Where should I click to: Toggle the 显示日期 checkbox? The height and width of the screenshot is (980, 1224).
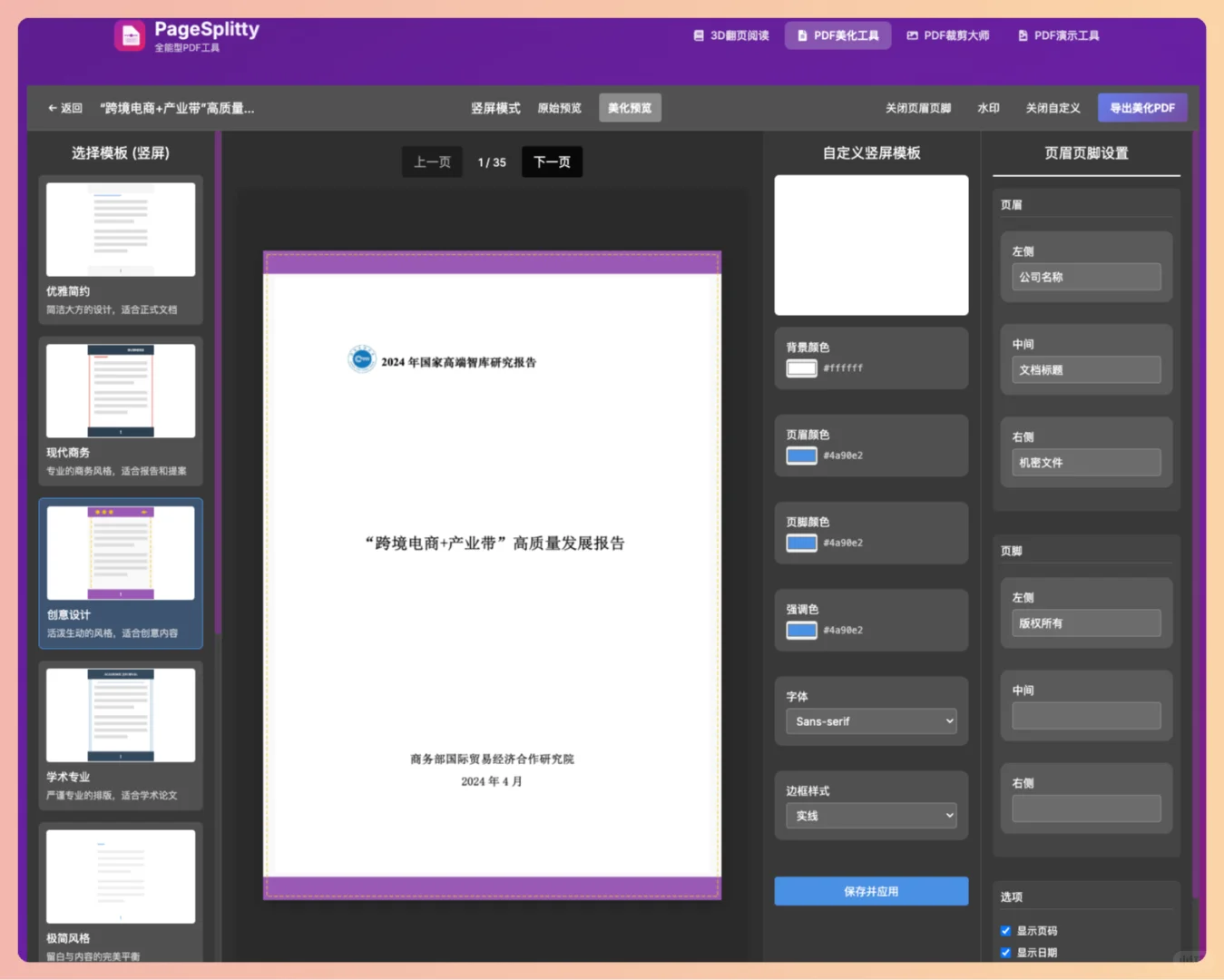coord(1005,953)
